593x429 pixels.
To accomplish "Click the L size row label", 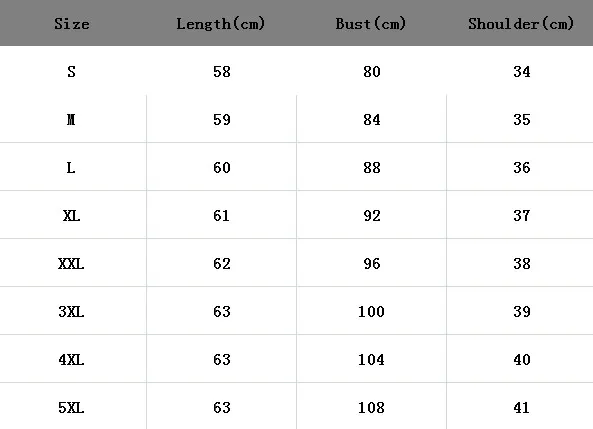I will [71, 168].
